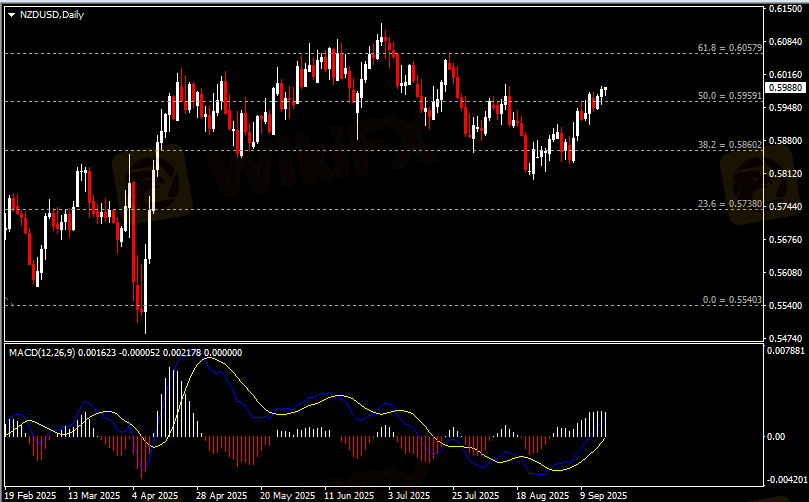Click 0.61500 on the price axis
This screenshot has height=502, width=809.
click(x=784, y=9)
